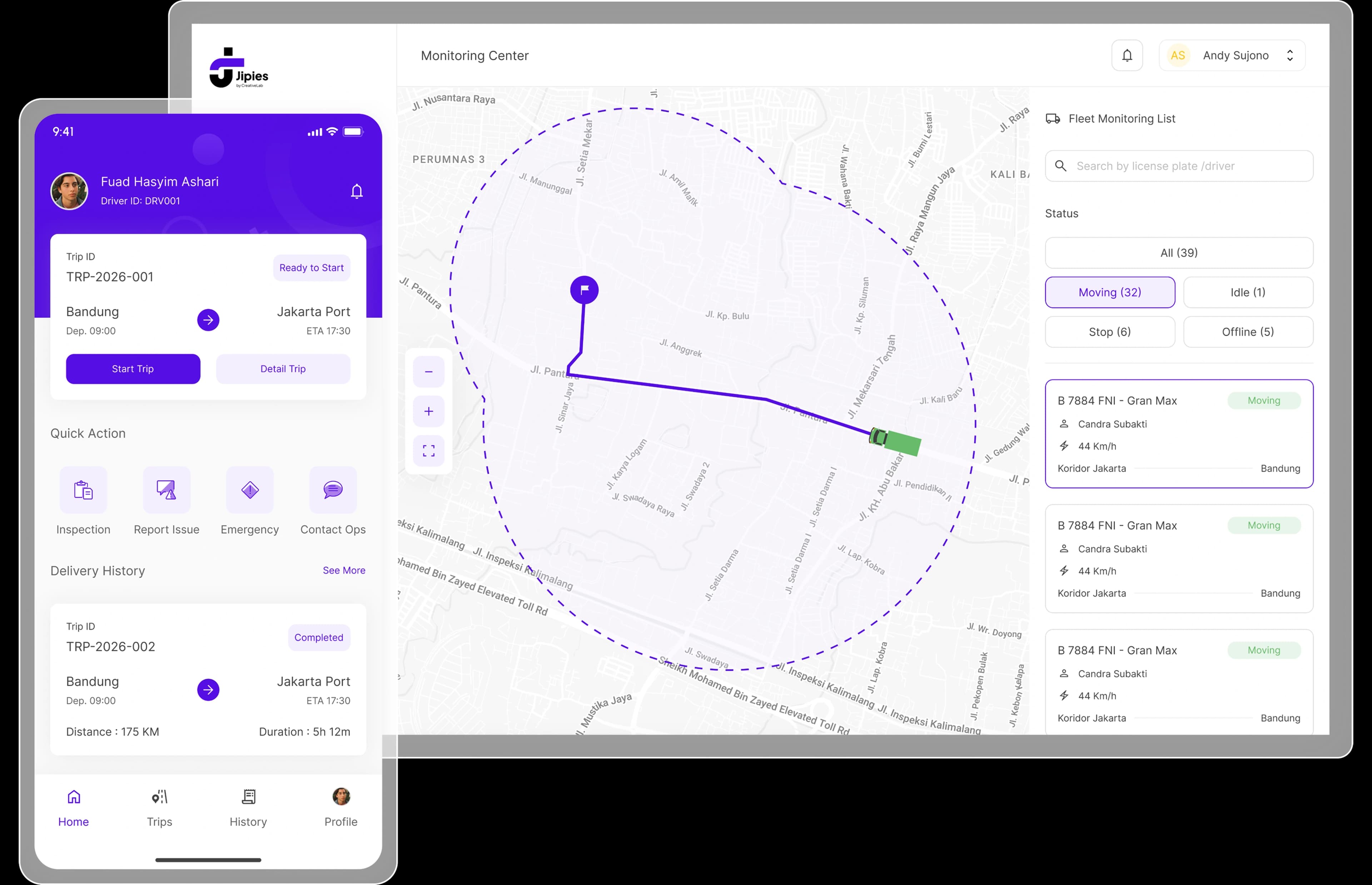Click the Monitoring Center title
Viewport: 1372px width, 885px height.
pyautogui.click(x=474, y=56)
